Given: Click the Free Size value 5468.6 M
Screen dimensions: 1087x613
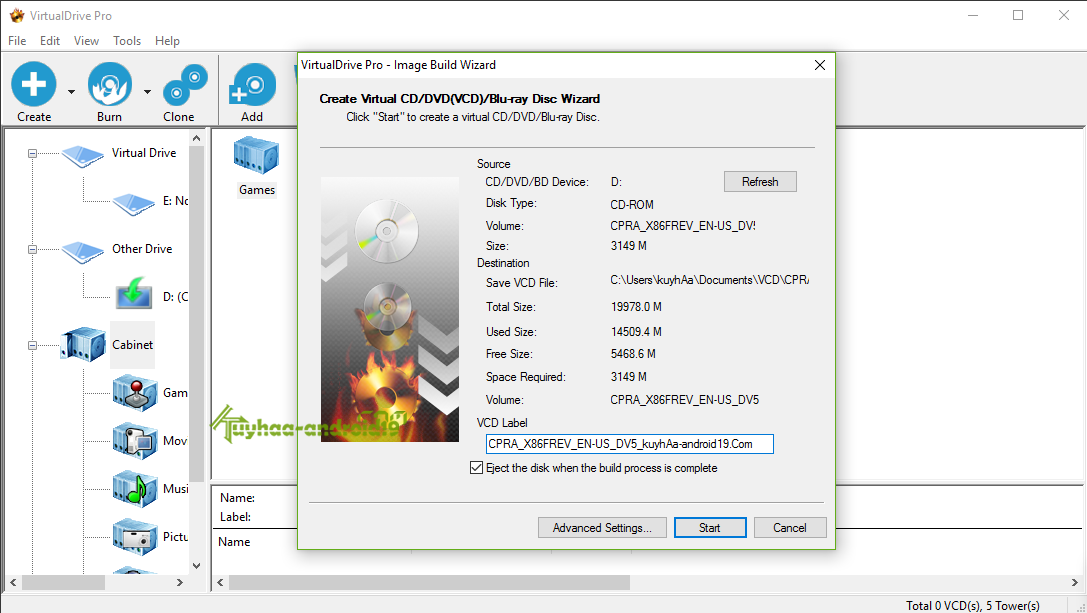Looking at the screenshot, I should [x=633, y=354].
